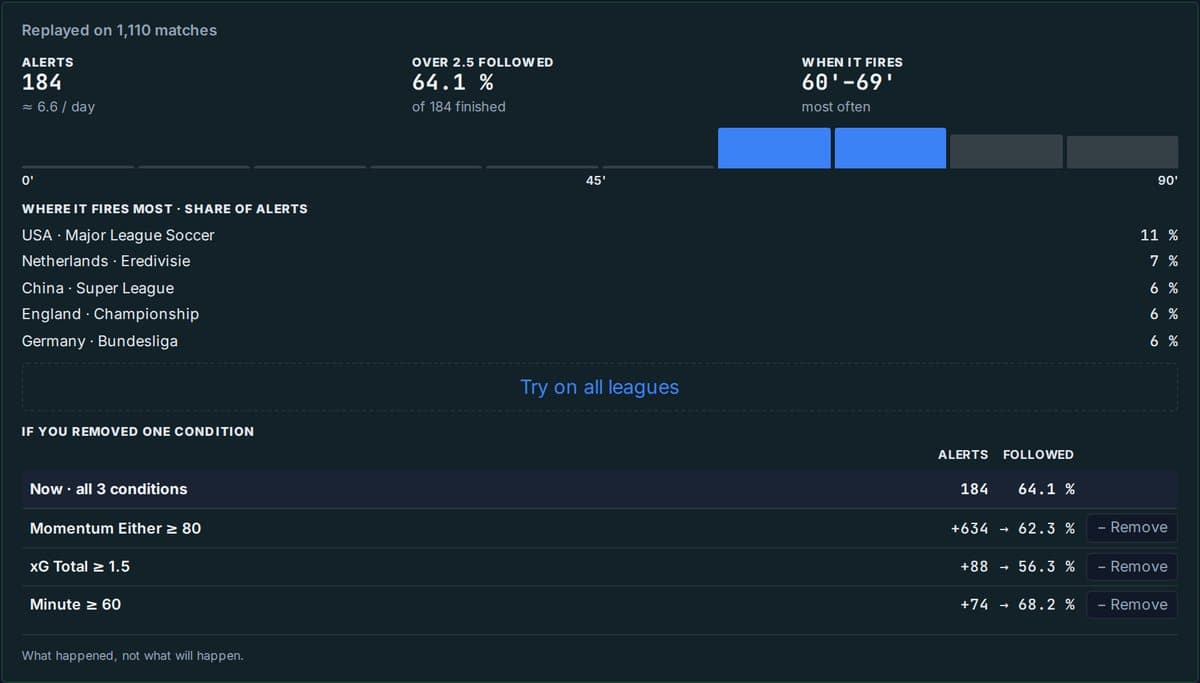Screen dimensions: 1200x683
Task: Select the USA · Major League Soccer row
Action: click(x=599, y=235)
